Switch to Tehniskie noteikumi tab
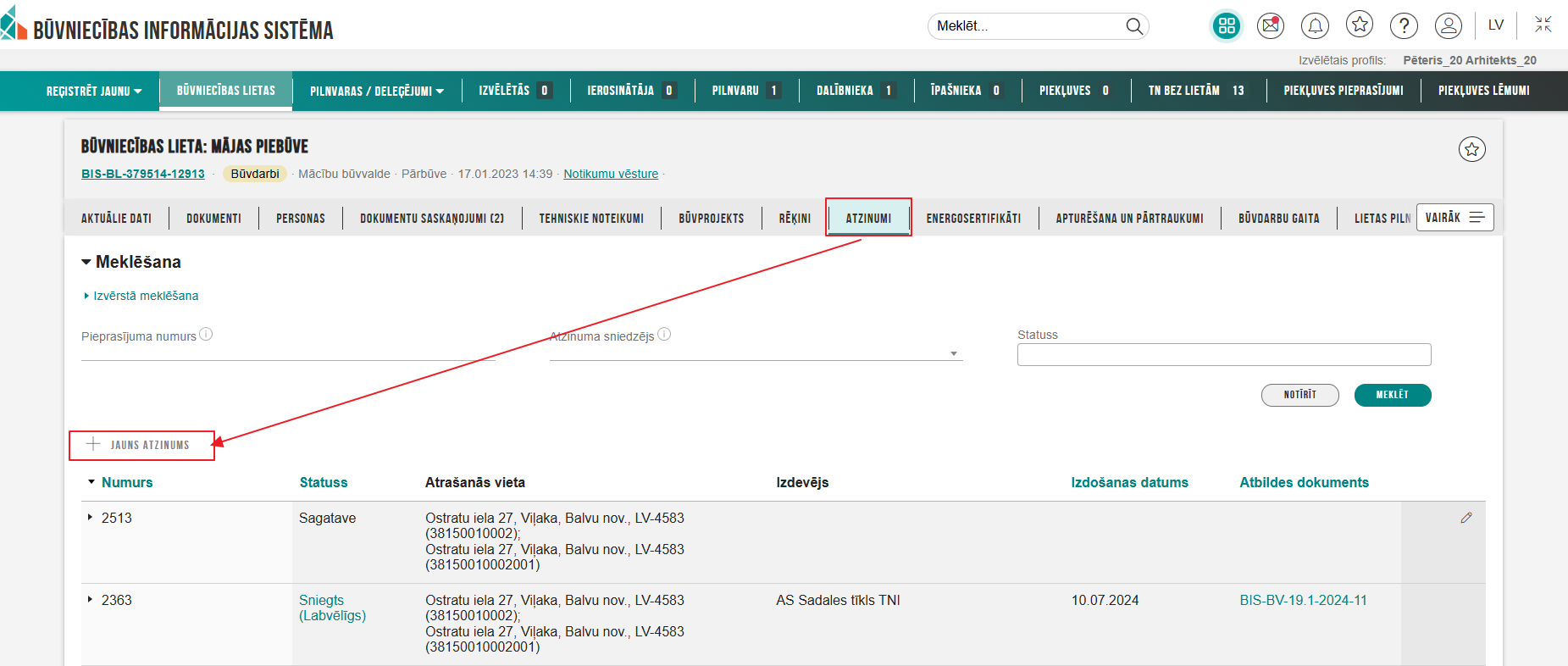Viewport: 1568px width, 666px height. tap(591, 219)
